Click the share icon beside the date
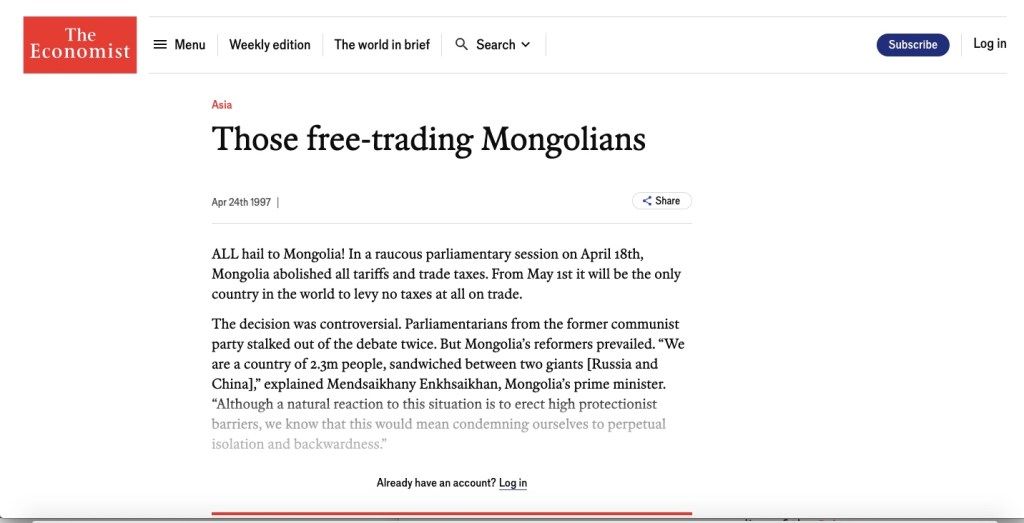Viewport: 1024px width, 523px height. click(x=647, y=201)
